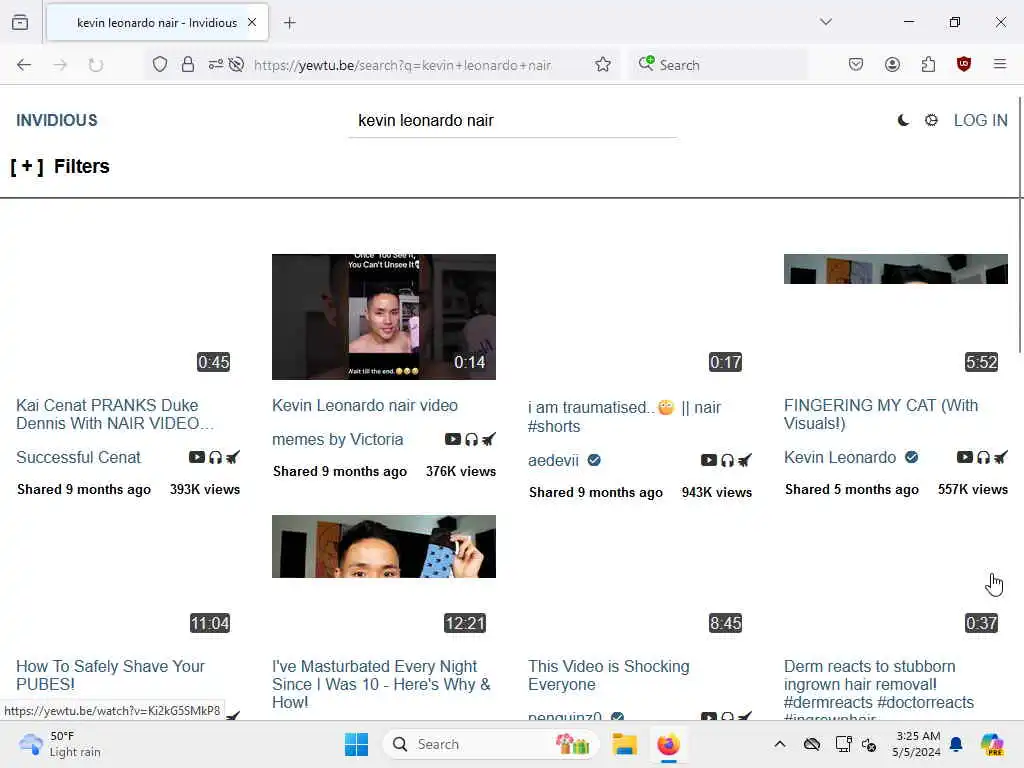Image resolution: width=1024 pixels, height=768 pixels.
Task: View site security padlock info
Action: (x=188, y=65)
